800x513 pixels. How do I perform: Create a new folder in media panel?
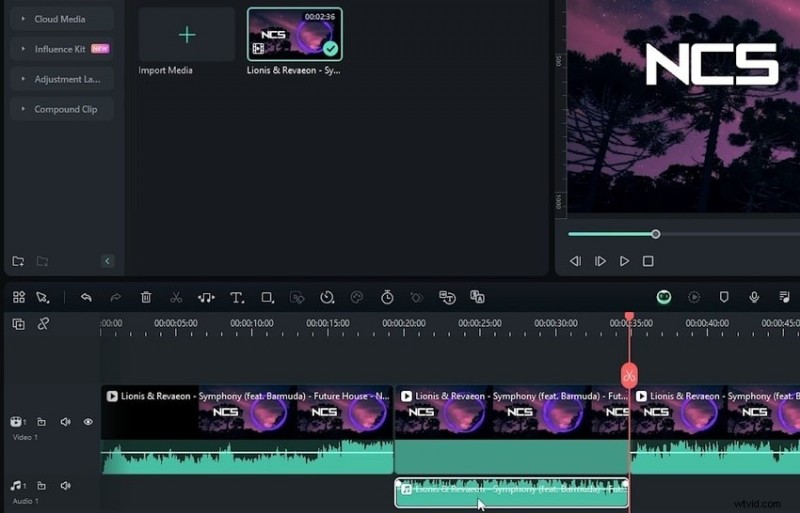coord(18,261)
